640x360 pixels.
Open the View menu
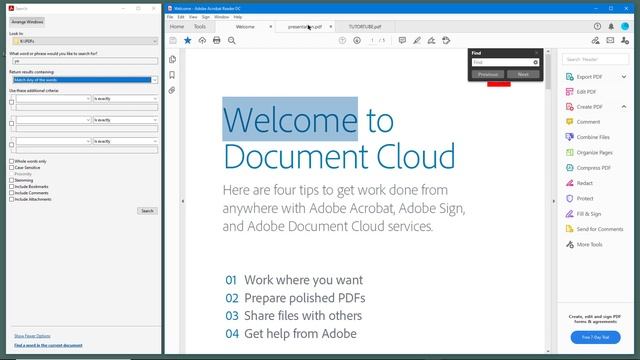click(193, 17)
